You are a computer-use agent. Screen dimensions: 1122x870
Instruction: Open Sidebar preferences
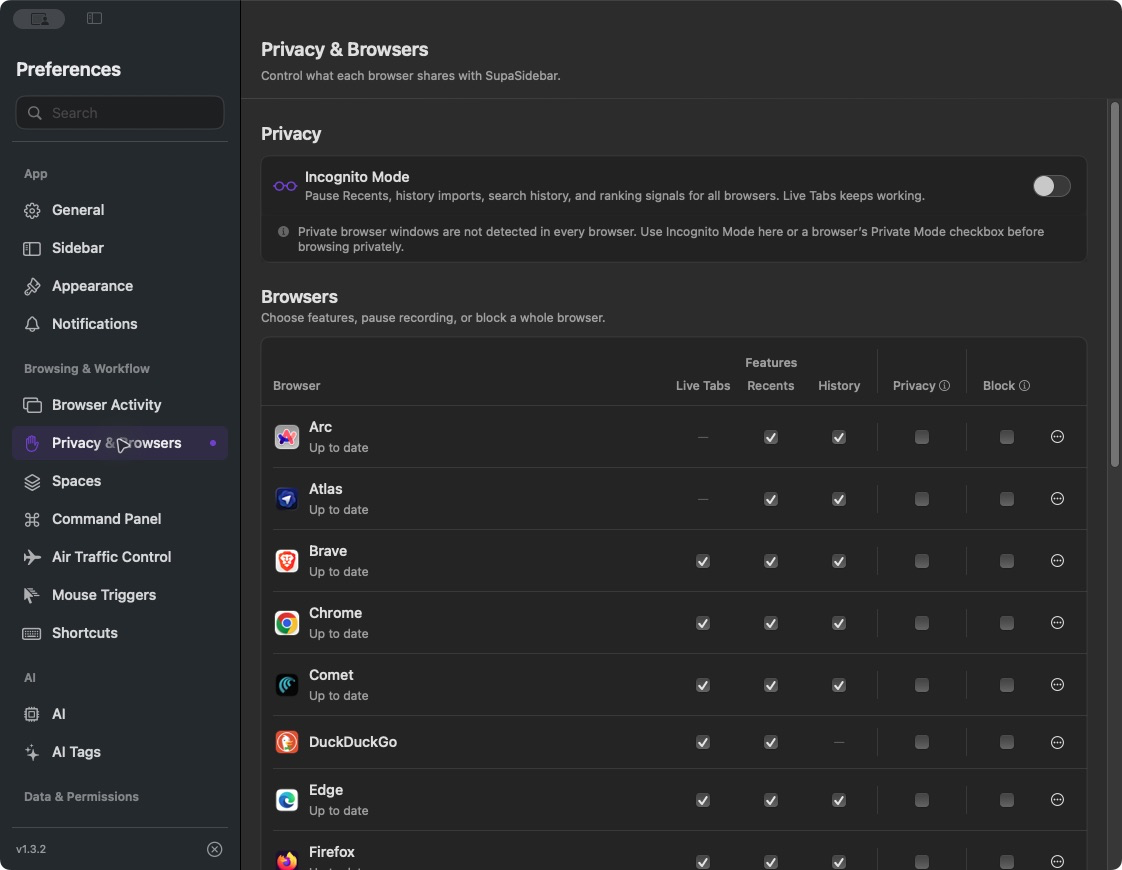tap(119, 248)
